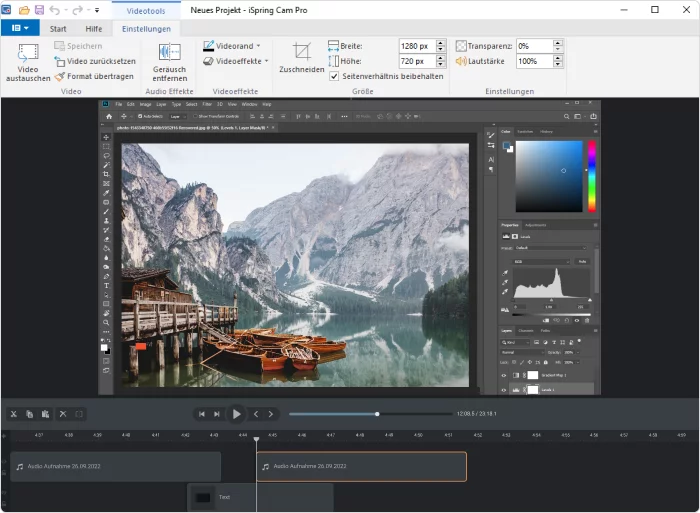Screen dimensions: 700x513
Task: Click the timeline playhead marker
Action: coord(256,439)
